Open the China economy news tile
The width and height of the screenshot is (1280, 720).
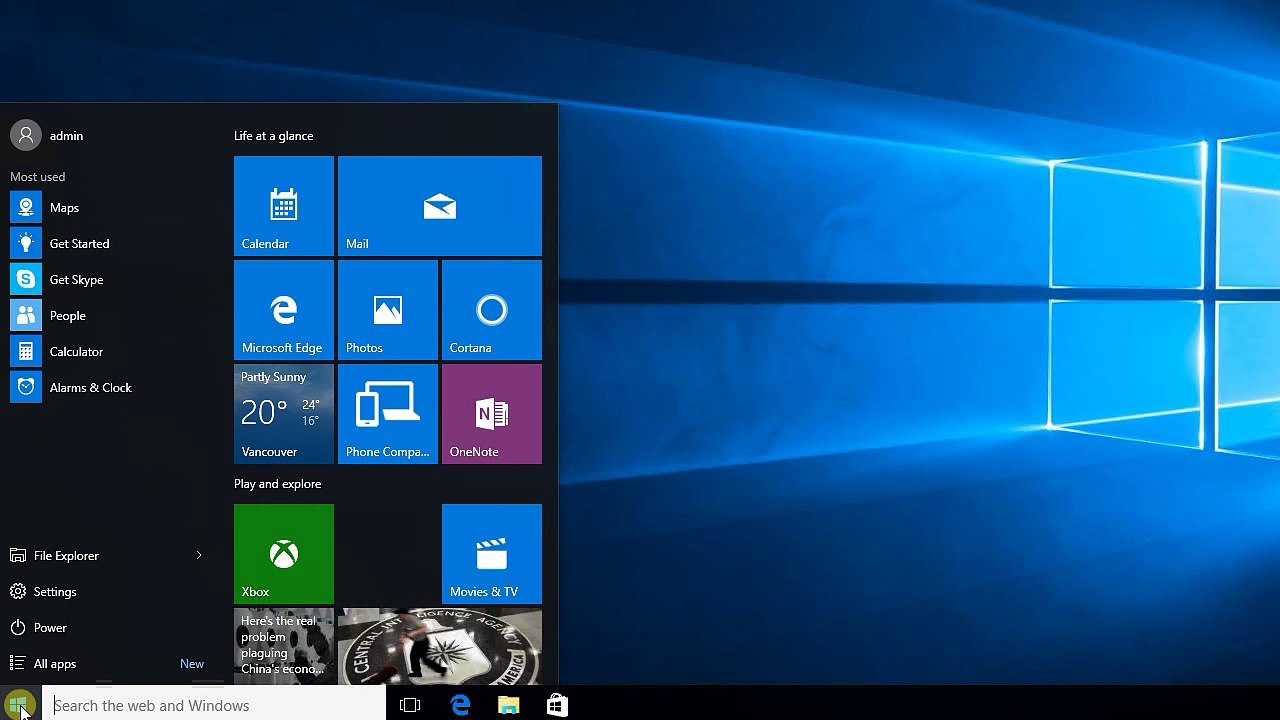pos(284,647)
